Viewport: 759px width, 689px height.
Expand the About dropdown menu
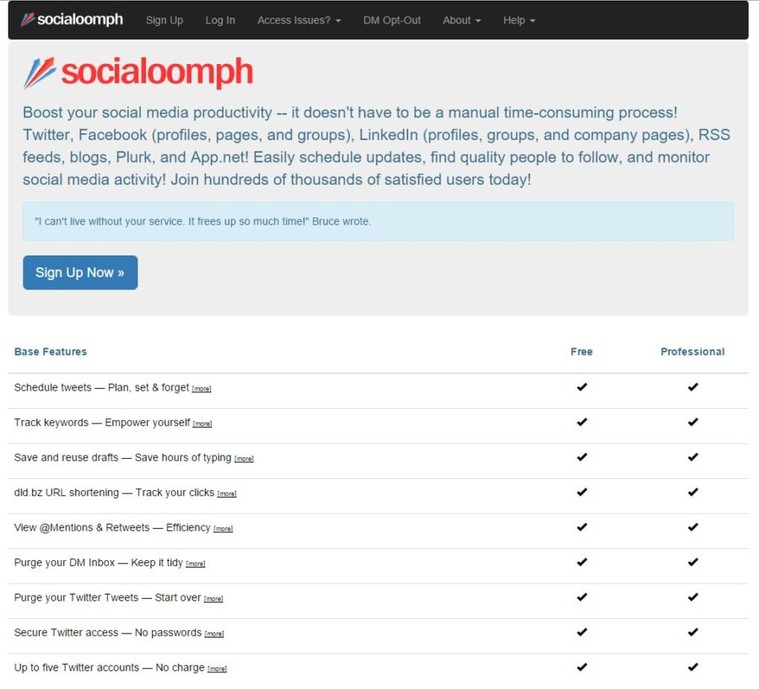462,20
